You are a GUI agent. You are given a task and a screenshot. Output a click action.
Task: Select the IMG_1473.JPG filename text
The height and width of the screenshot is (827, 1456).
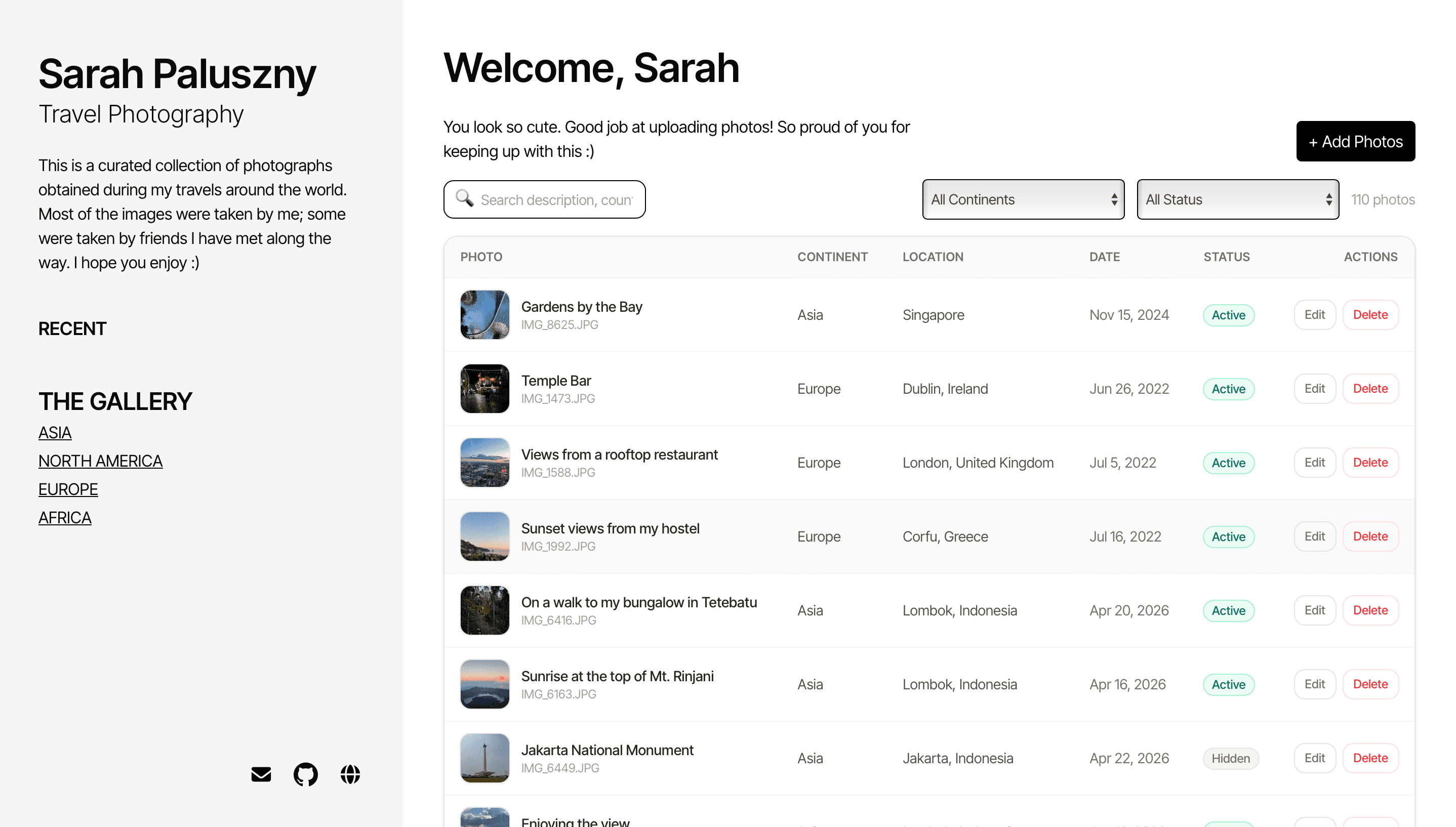coord(558,399)
